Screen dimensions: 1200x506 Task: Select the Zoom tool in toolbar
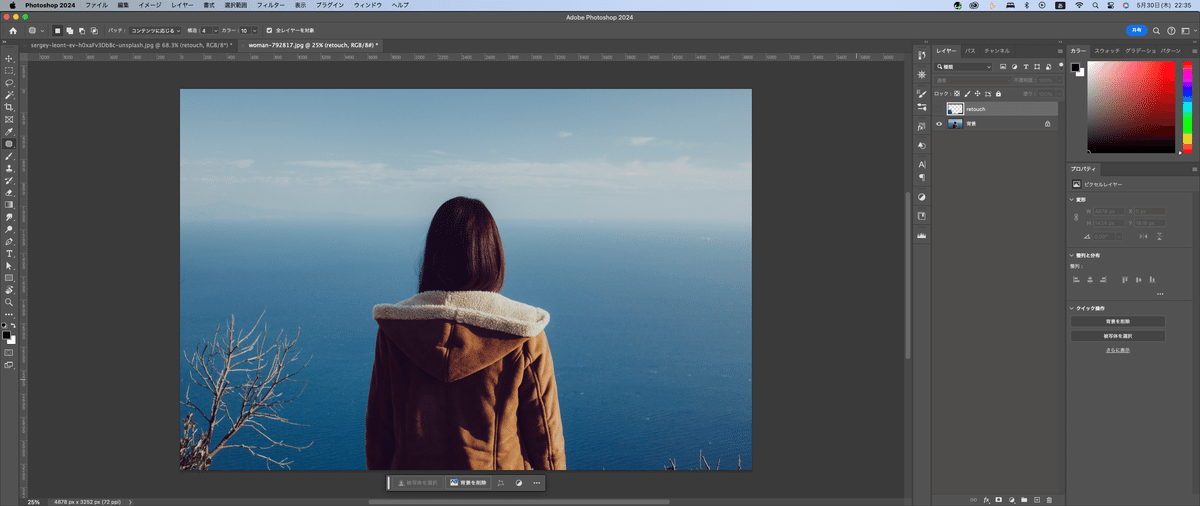click(x=9, y=302)
